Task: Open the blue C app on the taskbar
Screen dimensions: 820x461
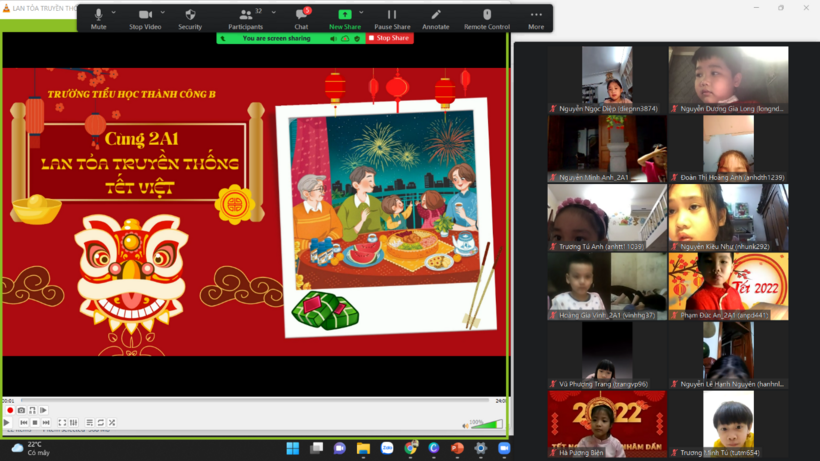Action: tap(434, 448)
